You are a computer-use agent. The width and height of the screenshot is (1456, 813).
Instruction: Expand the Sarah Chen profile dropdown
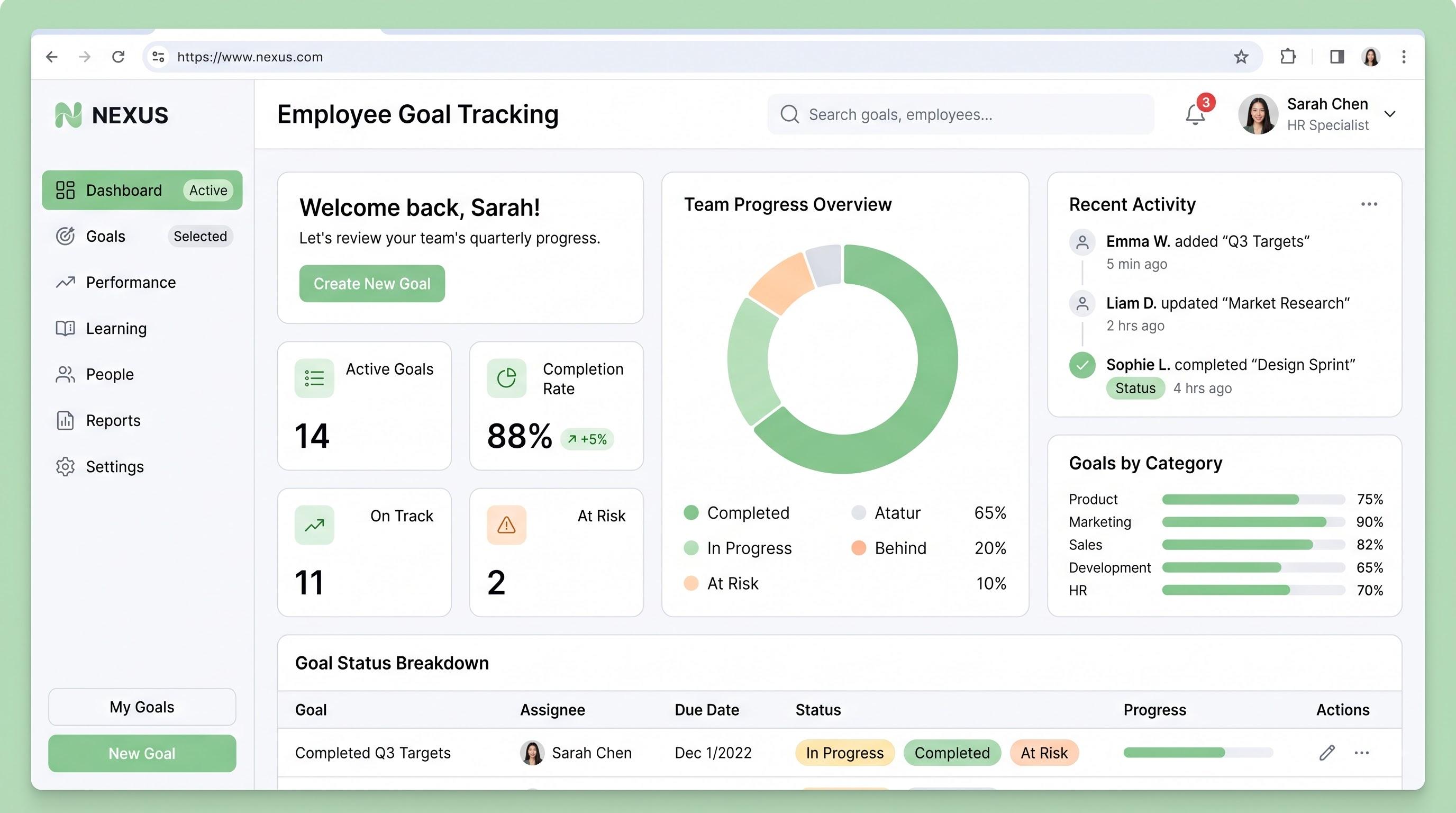tap(1390, 114)
